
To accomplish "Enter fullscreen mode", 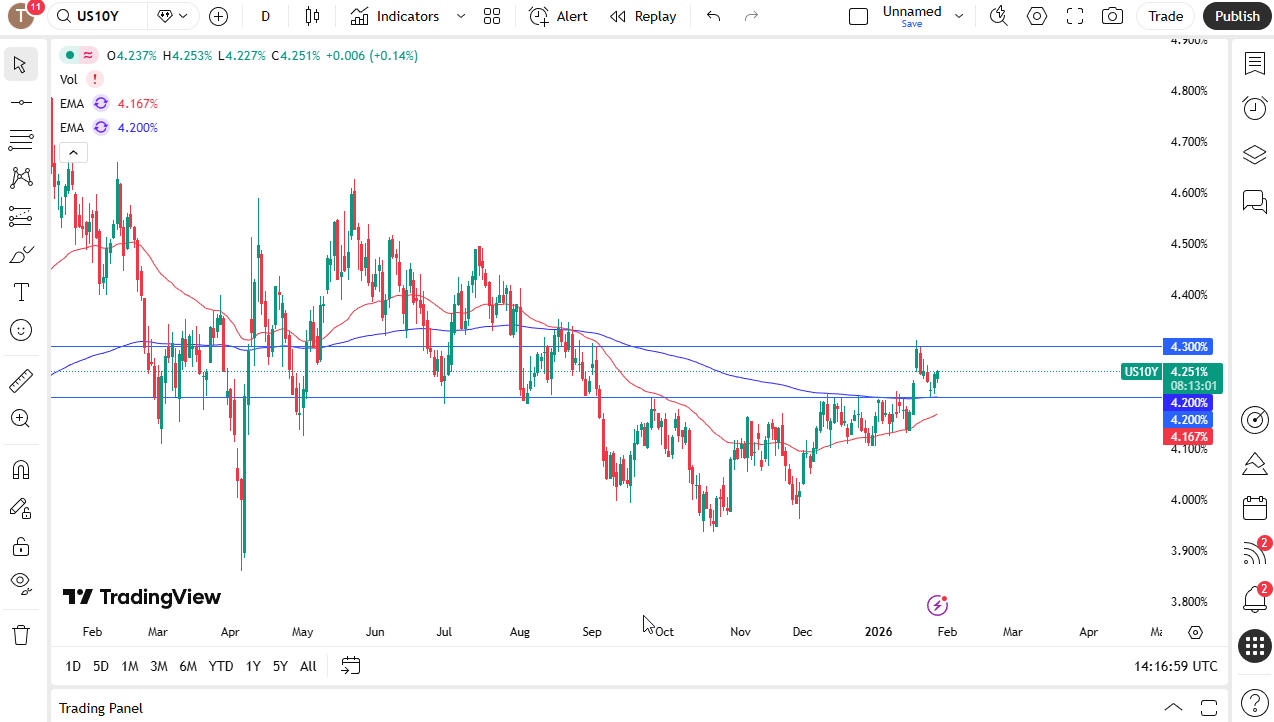I will [1075, 16].
